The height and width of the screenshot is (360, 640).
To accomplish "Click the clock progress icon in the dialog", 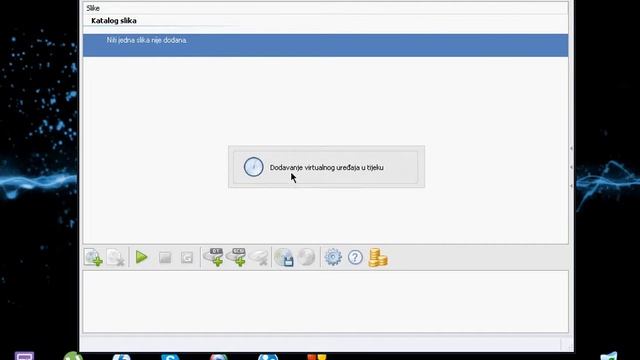I will click(x=253, y=167).
